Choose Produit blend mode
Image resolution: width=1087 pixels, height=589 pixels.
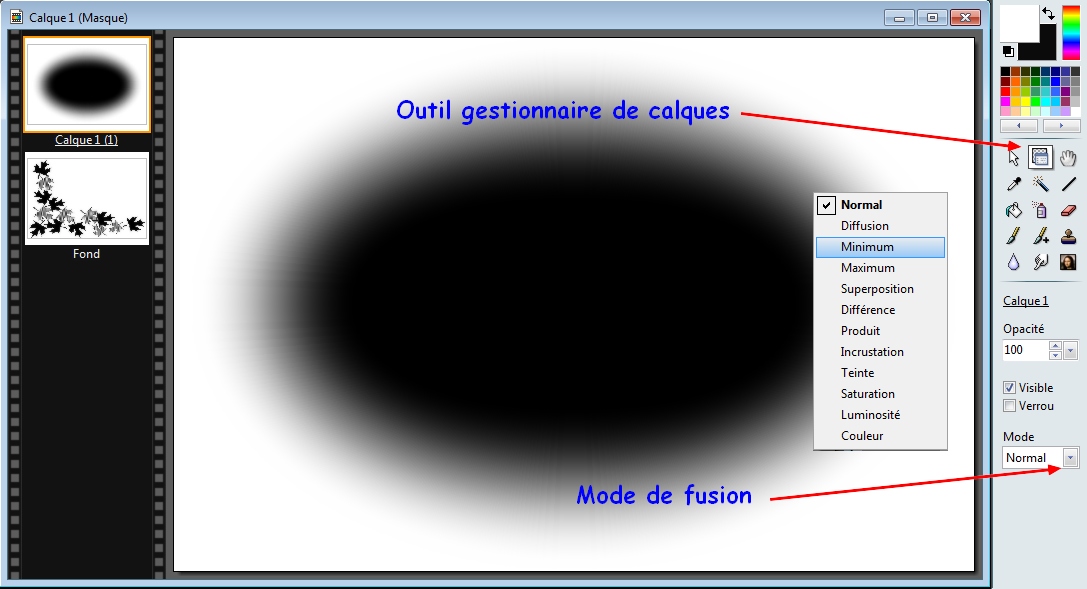click(x=880, y=331)
